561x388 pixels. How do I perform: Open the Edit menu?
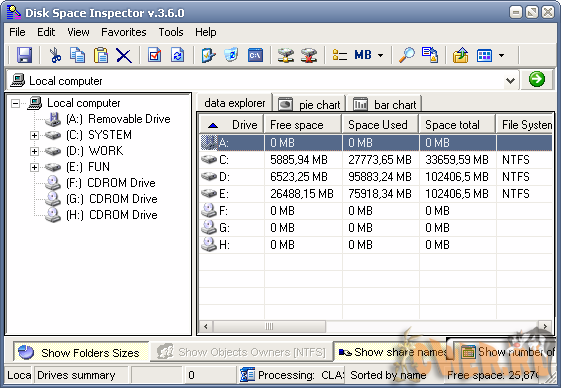46,32
